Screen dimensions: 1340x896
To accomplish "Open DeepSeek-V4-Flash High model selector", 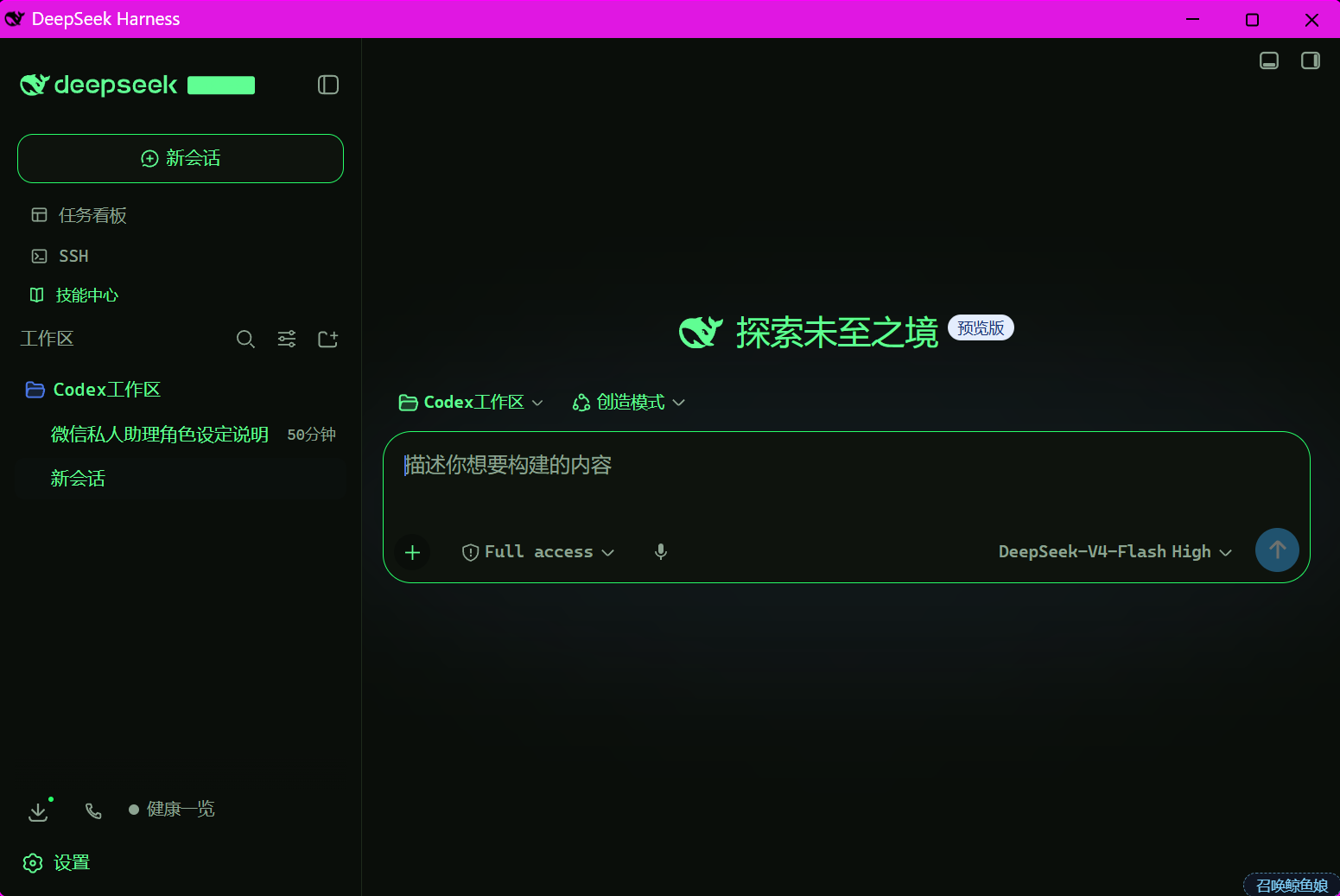I will 1115,552.
